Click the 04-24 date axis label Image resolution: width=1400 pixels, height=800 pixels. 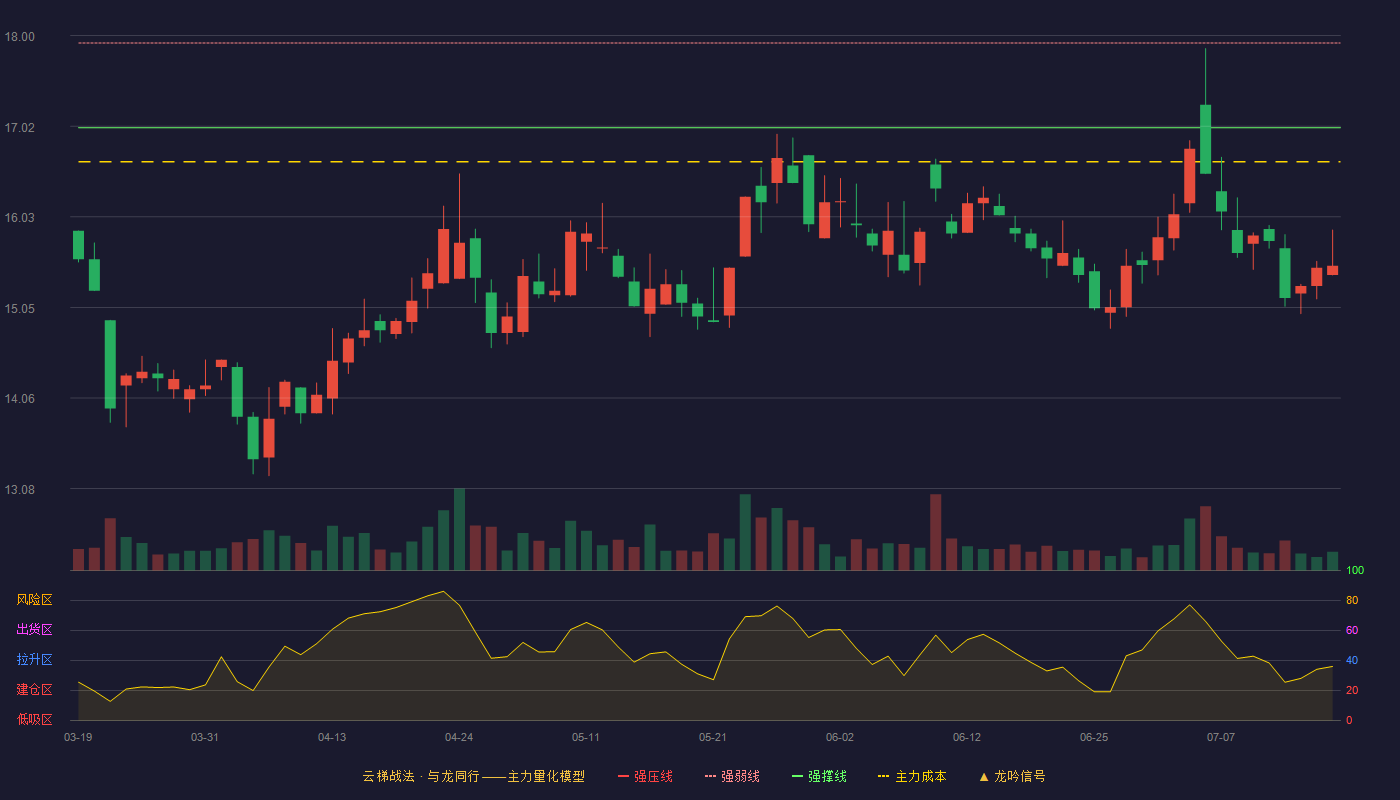[x=459, y=737]
